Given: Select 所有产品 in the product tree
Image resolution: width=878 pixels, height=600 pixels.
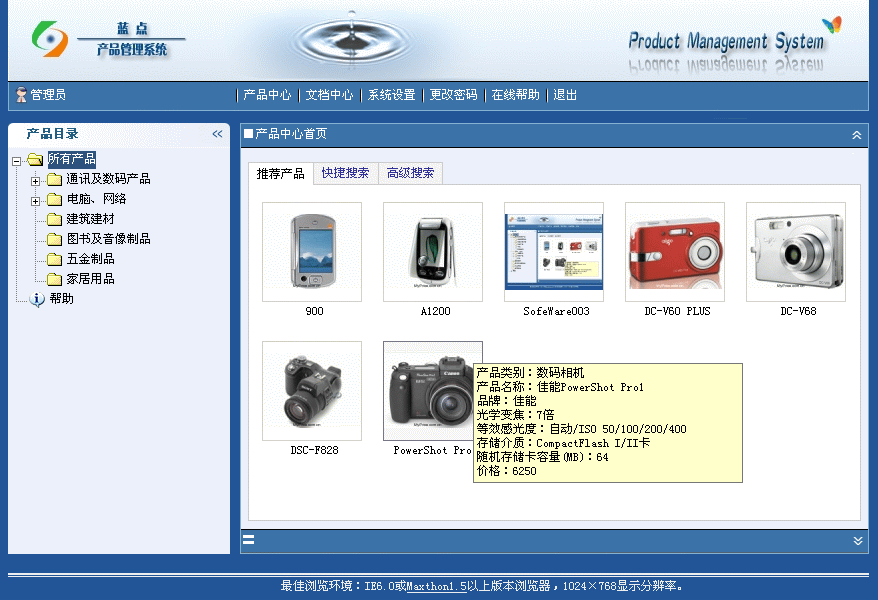Looking at the screenshot, I should (72, 159).
